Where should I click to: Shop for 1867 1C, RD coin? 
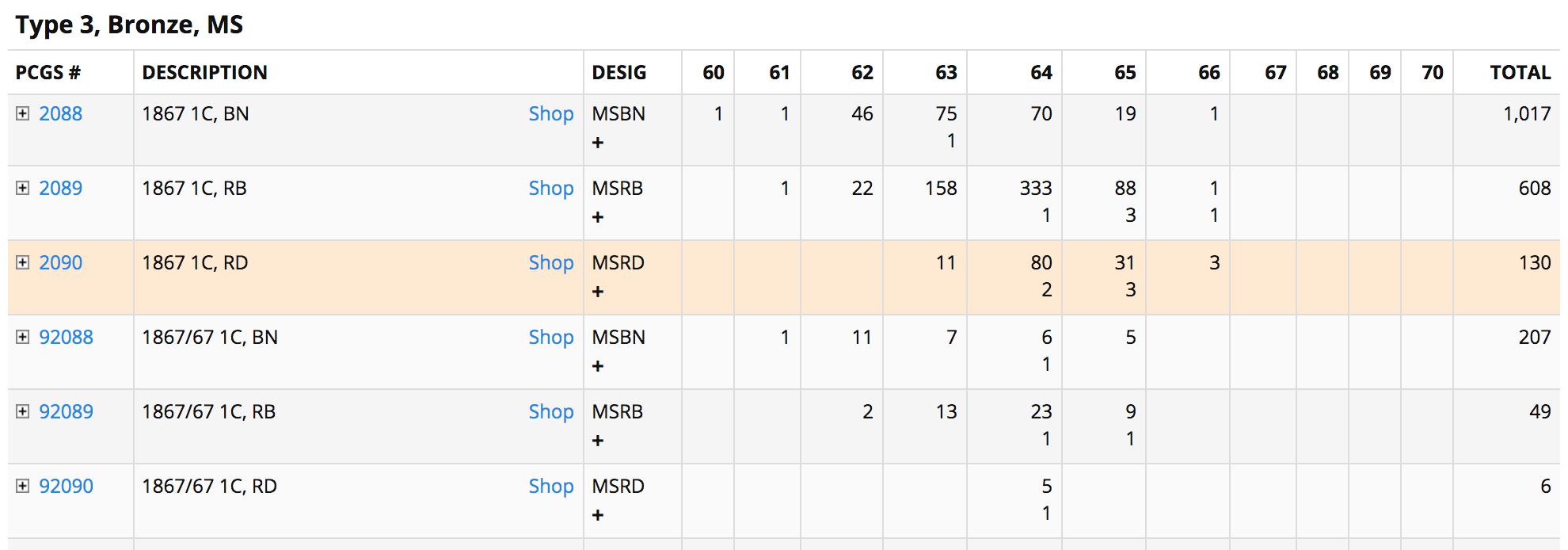[x=551, y=263]
